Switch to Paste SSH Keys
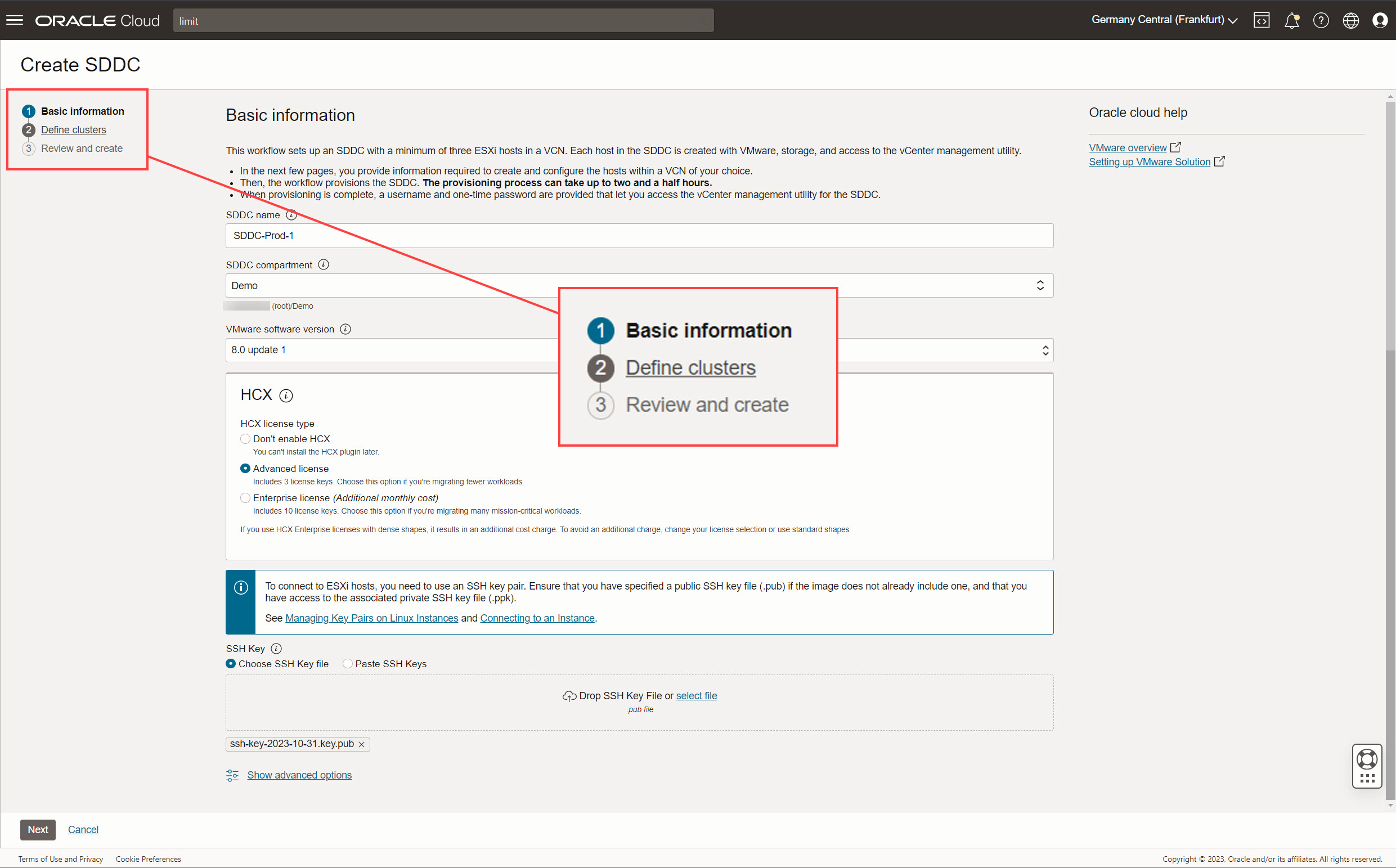 pos(347,664)
